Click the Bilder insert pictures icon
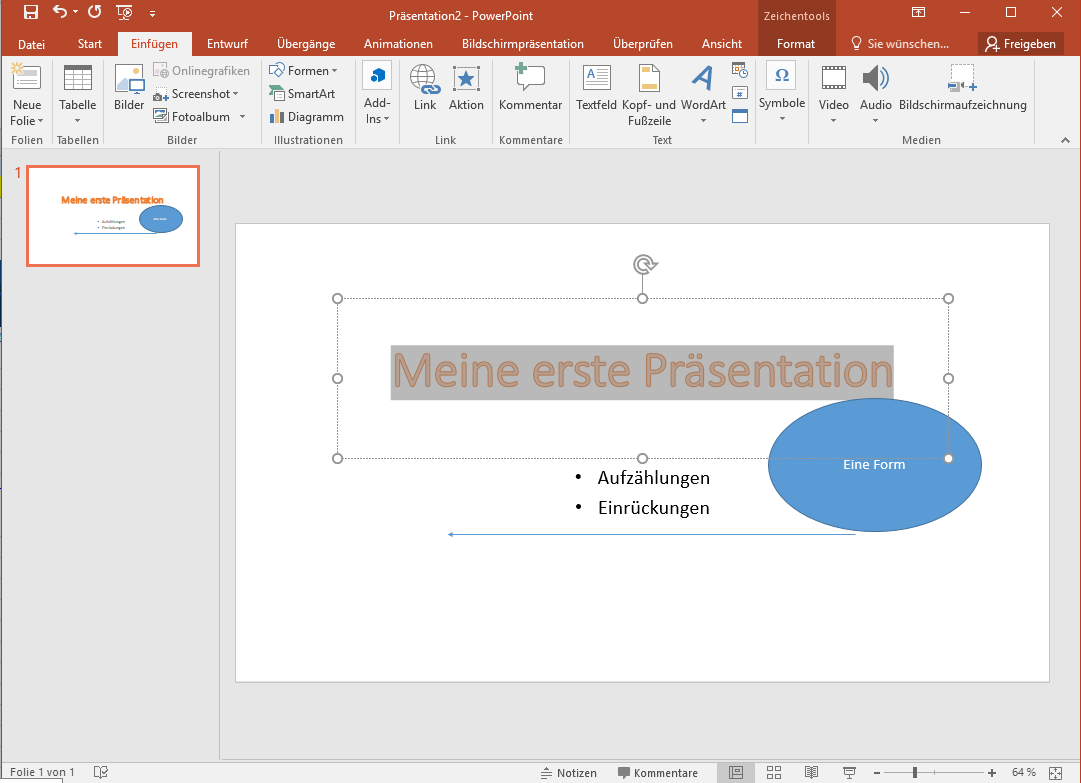 pos(129,89)
